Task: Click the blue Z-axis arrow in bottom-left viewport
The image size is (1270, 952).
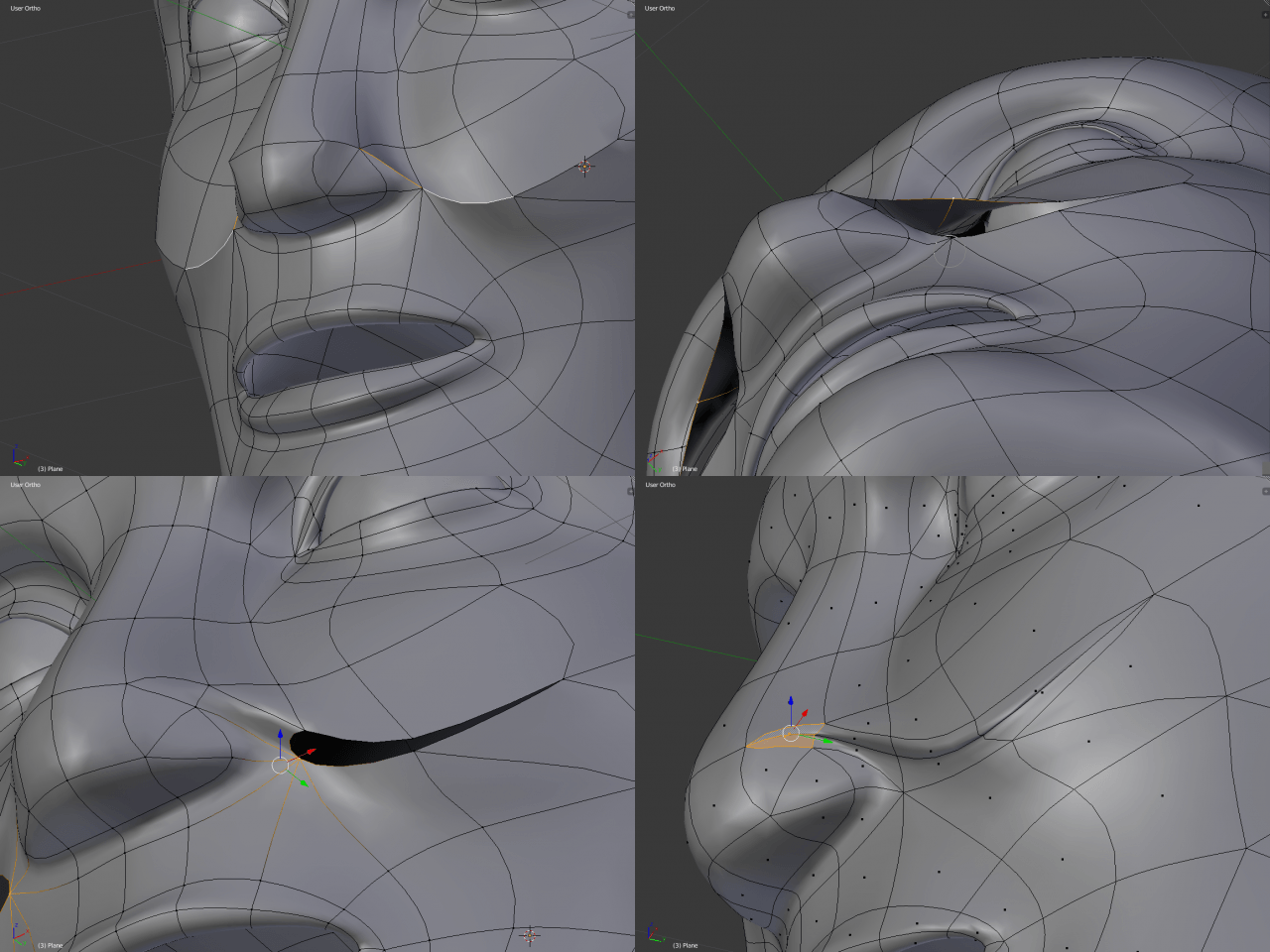Action: pos(281,736)
